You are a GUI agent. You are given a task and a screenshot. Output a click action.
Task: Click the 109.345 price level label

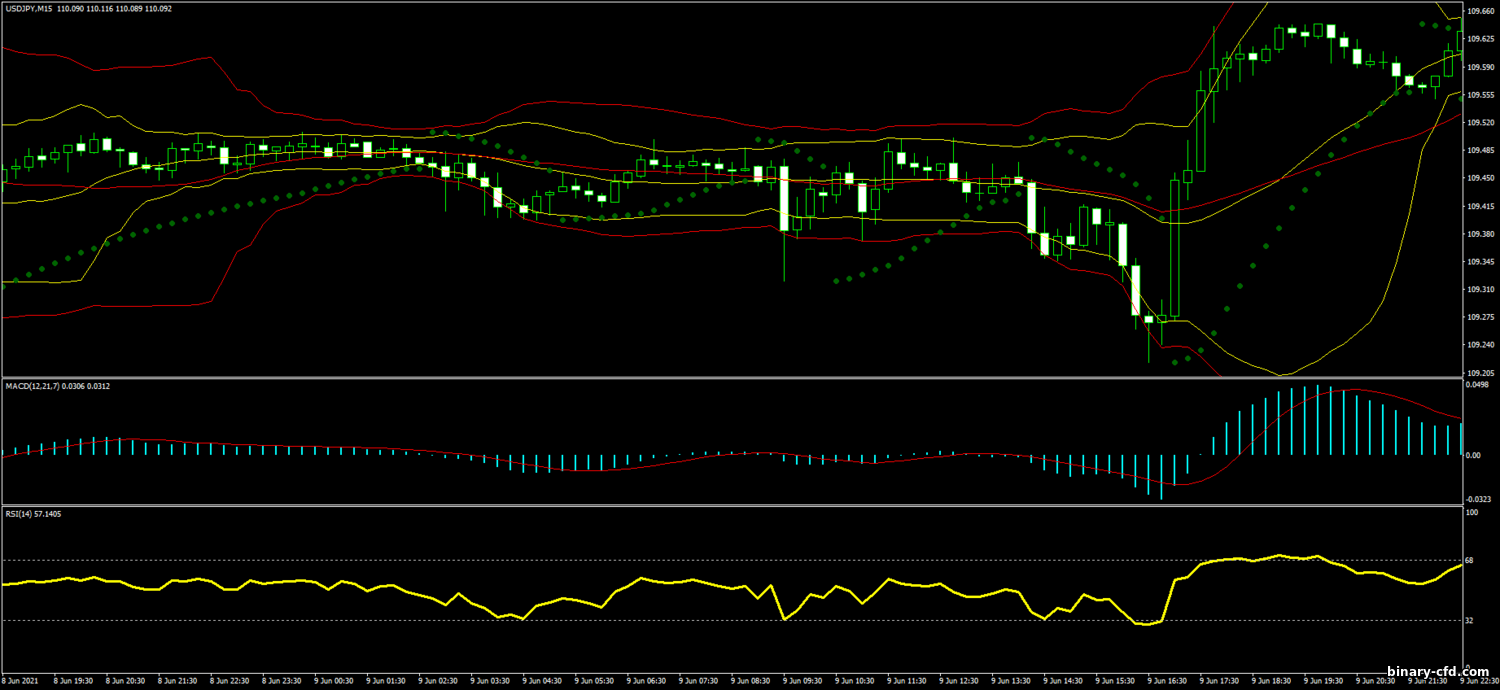tap(1480, 262)
